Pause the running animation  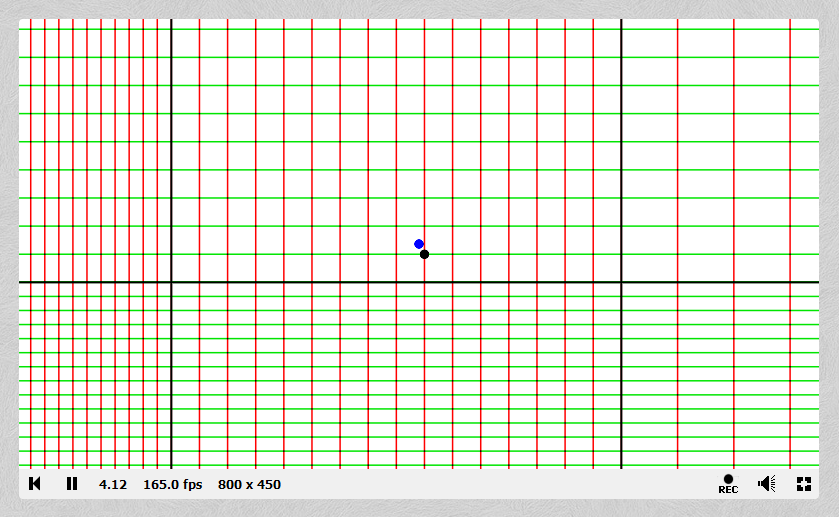point(72,484)
